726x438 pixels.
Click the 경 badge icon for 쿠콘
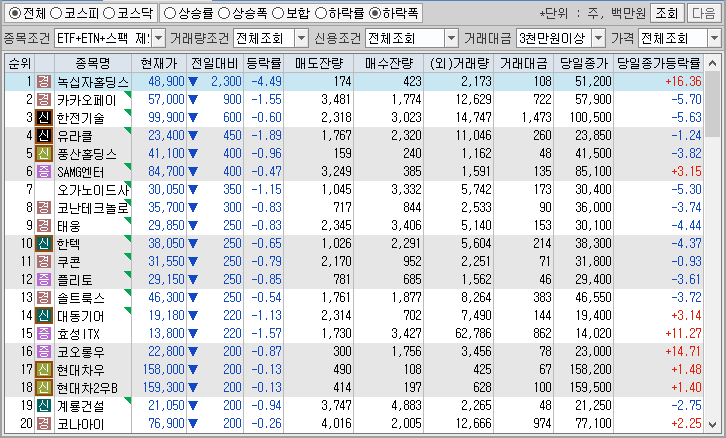click(44, 262)
